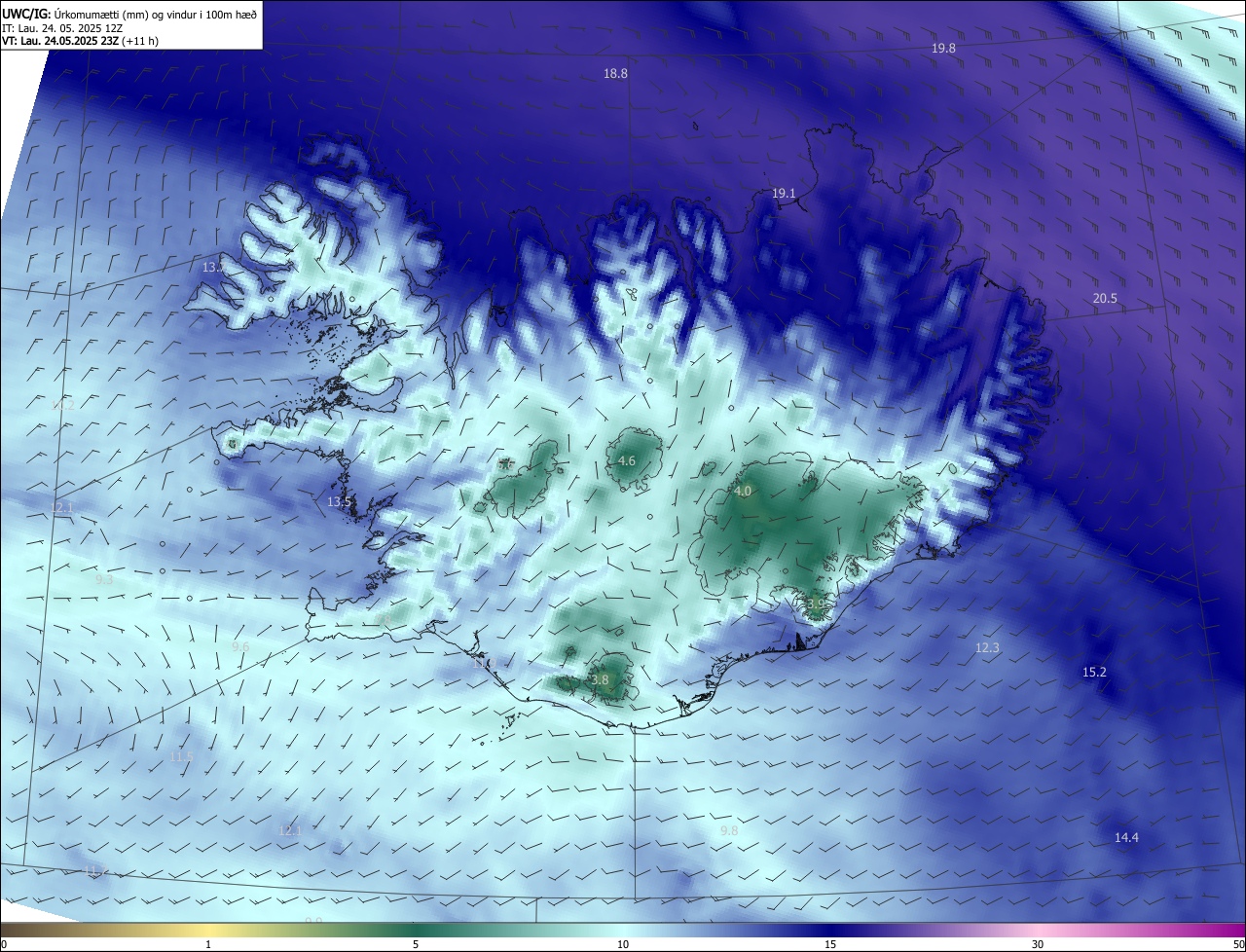Pick the value label 9.6

click(240, 646)
